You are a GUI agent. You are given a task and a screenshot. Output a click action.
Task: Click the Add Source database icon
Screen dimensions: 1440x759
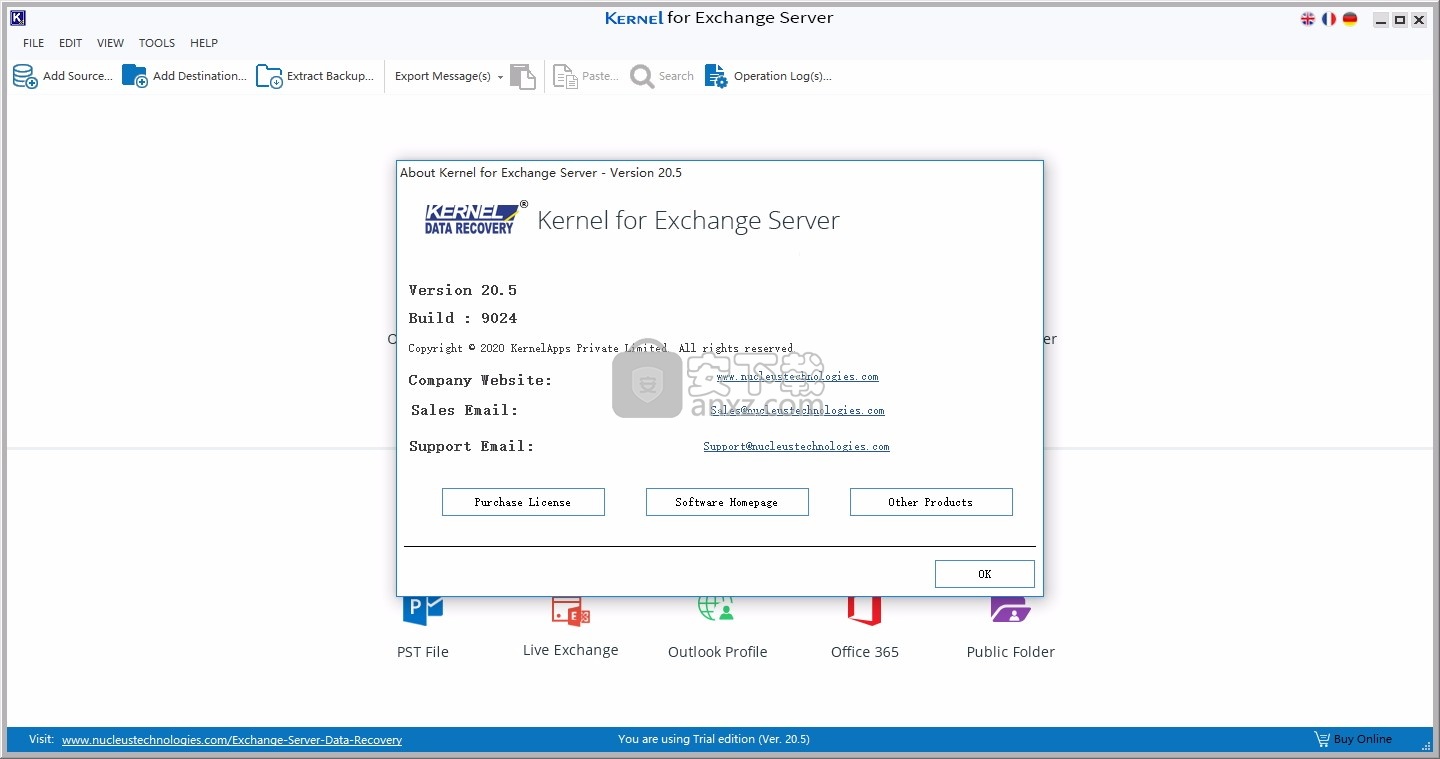pyautogui.click(x=25, y=76)
